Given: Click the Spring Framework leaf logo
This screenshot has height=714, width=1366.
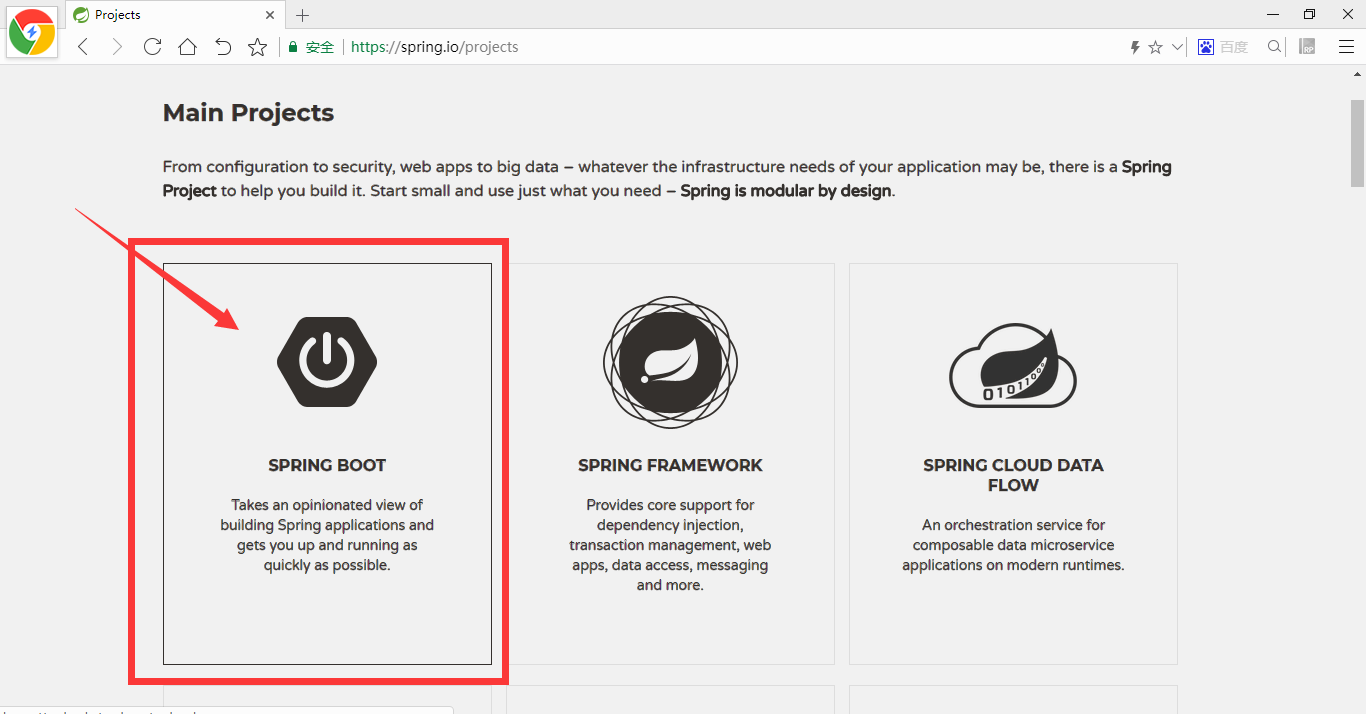Looking at the screenshot, I should click(670, 362).
